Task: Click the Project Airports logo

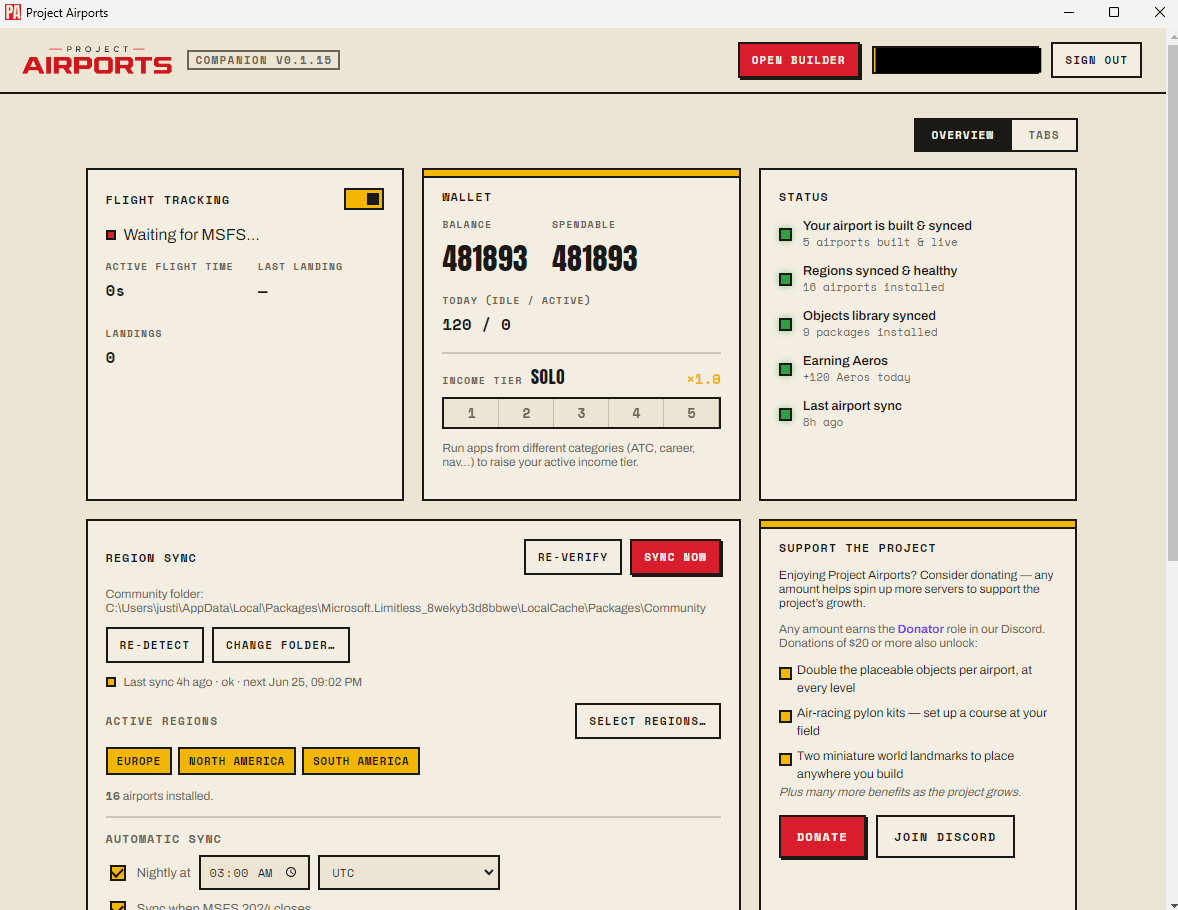Action: [97, 60]
